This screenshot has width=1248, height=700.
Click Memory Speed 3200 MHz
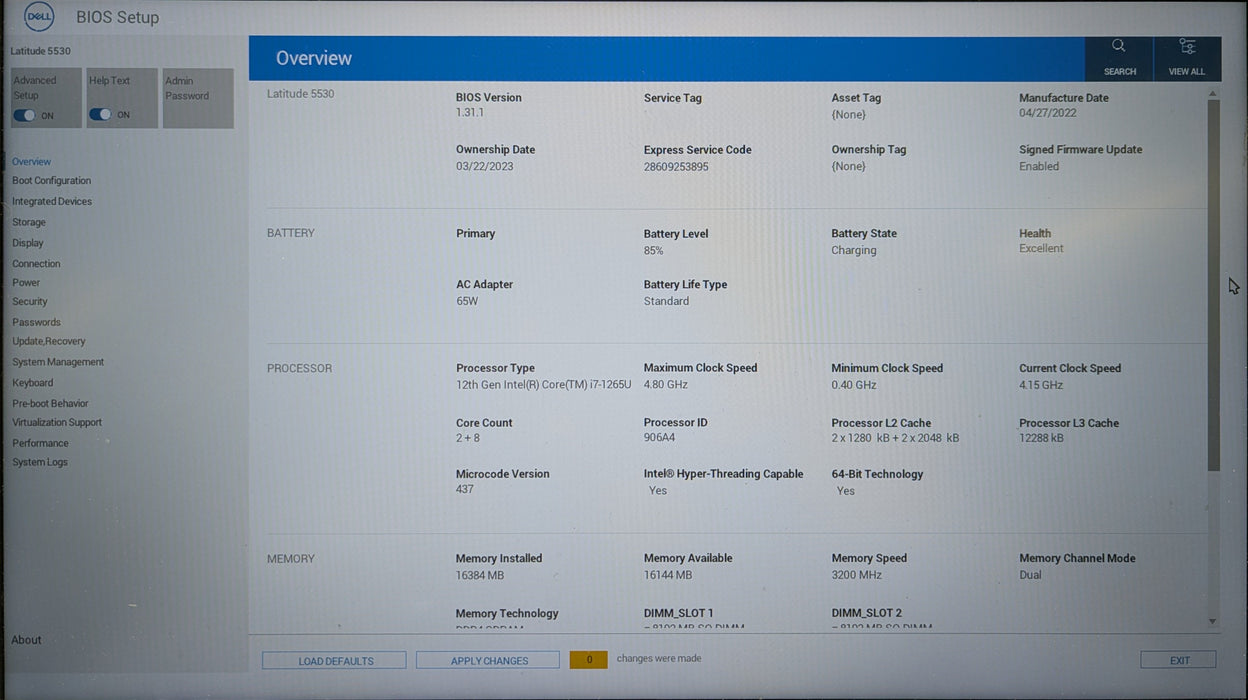857,575
